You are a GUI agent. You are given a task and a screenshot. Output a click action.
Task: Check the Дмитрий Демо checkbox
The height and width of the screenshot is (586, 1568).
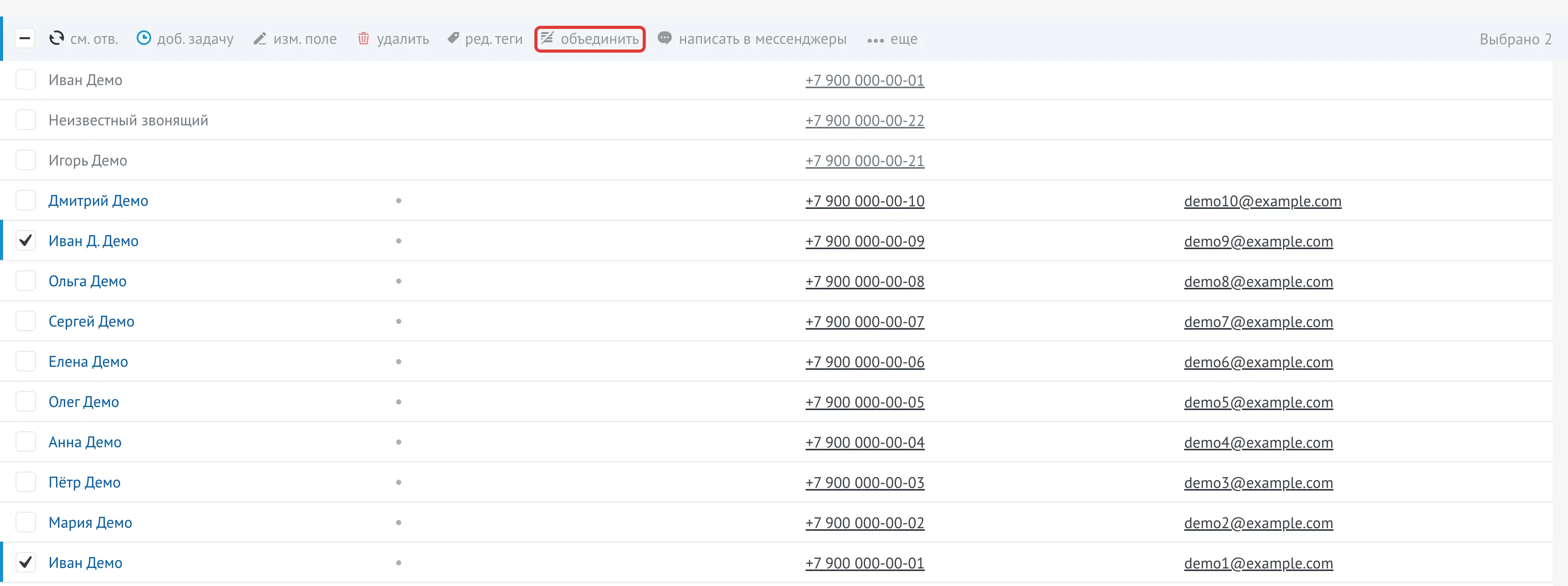(x=26, y=200)
